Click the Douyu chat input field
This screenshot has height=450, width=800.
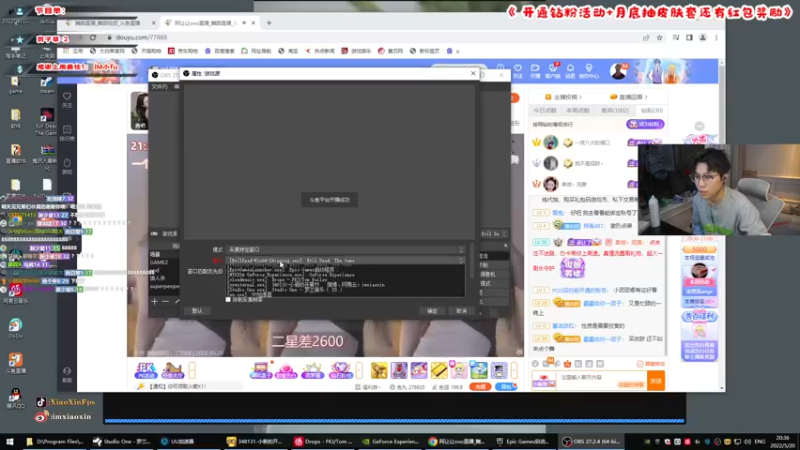[602, 381]
